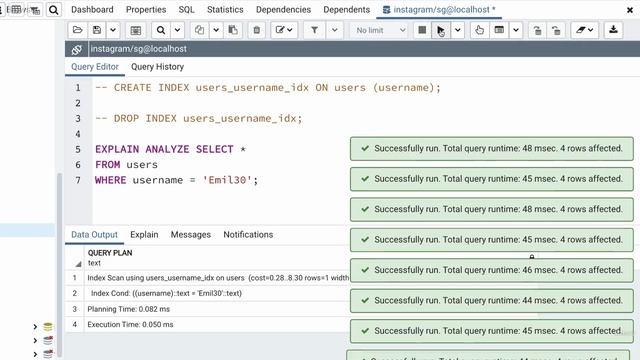Show the Query History tab

[158, 67]
